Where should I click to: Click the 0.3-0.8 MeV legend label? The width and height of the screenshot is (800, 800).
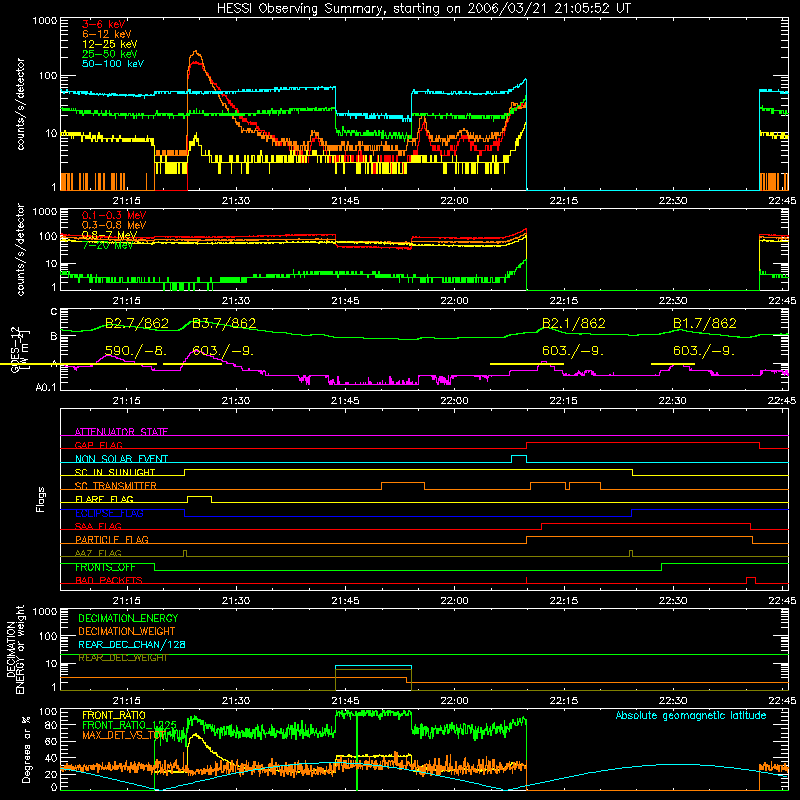(x=113, y=225)
